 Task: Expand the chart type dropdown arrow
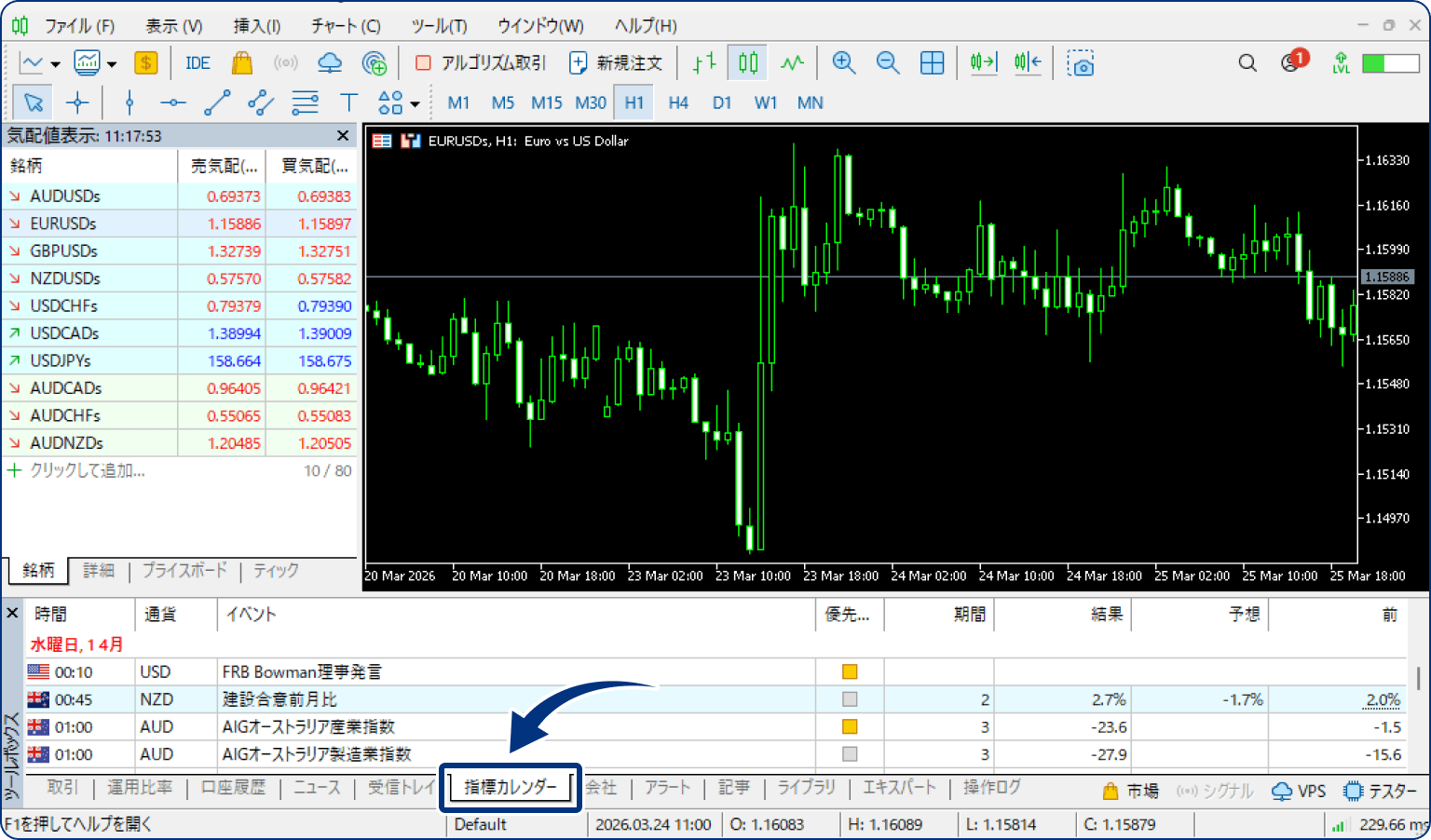[56, 64]
